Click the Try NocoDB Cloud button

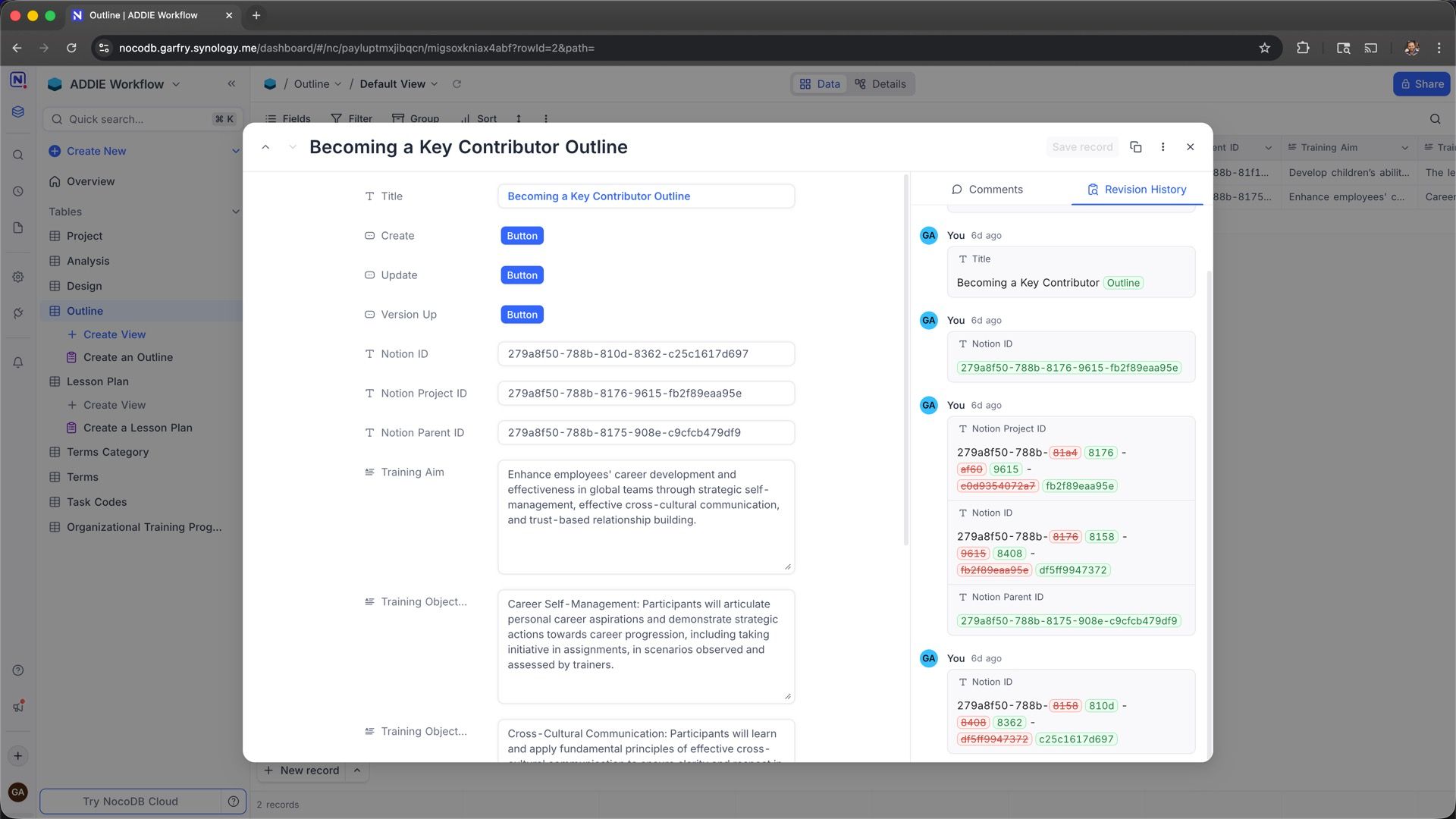tap(130, 802)
